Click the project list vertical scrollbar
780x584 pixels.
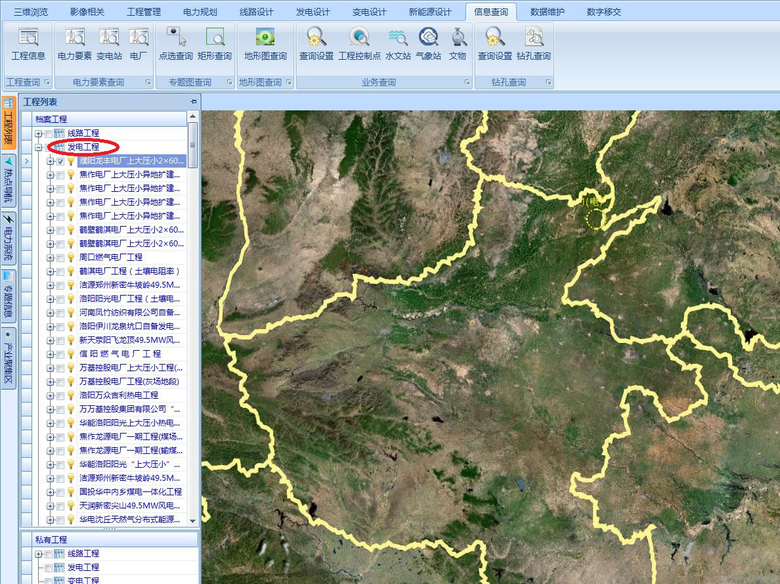tap(193, 300)
